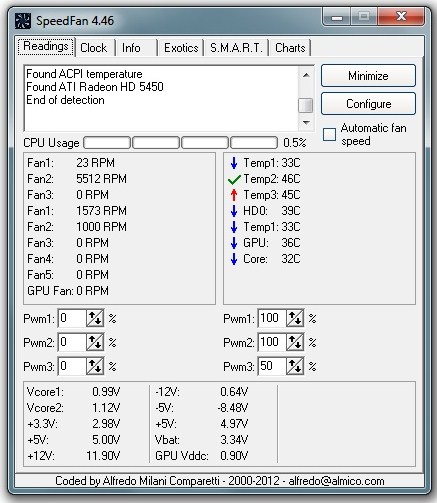This screenshot has height=503, width=437.
Task: Click inside the right Pwm2 value field
Action: point(272,342)
